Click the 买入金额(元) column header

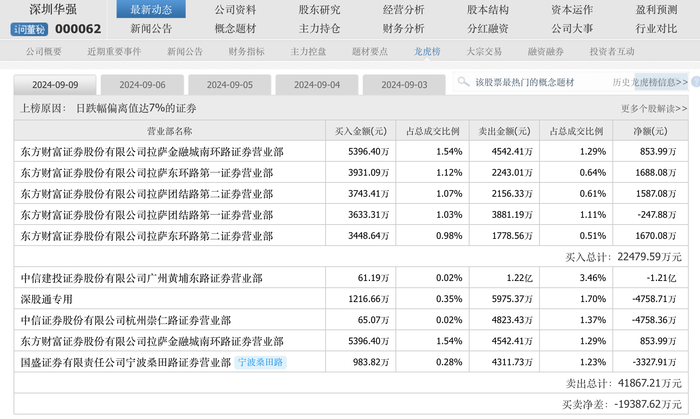point(361,131)
